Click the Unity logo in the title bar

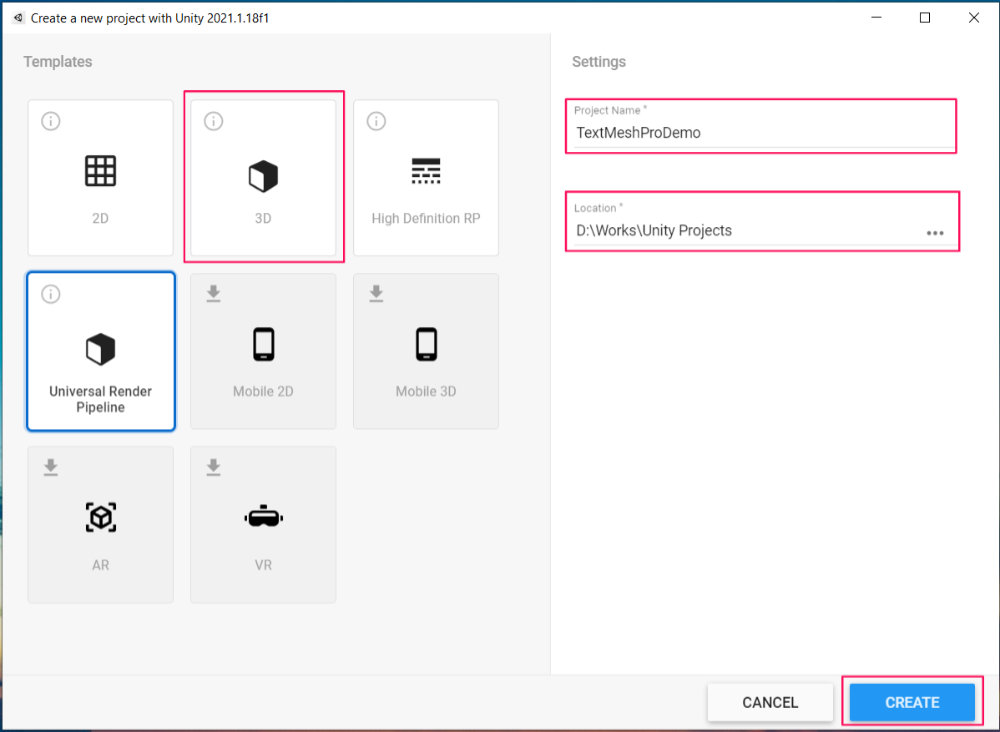click(18, 18)
